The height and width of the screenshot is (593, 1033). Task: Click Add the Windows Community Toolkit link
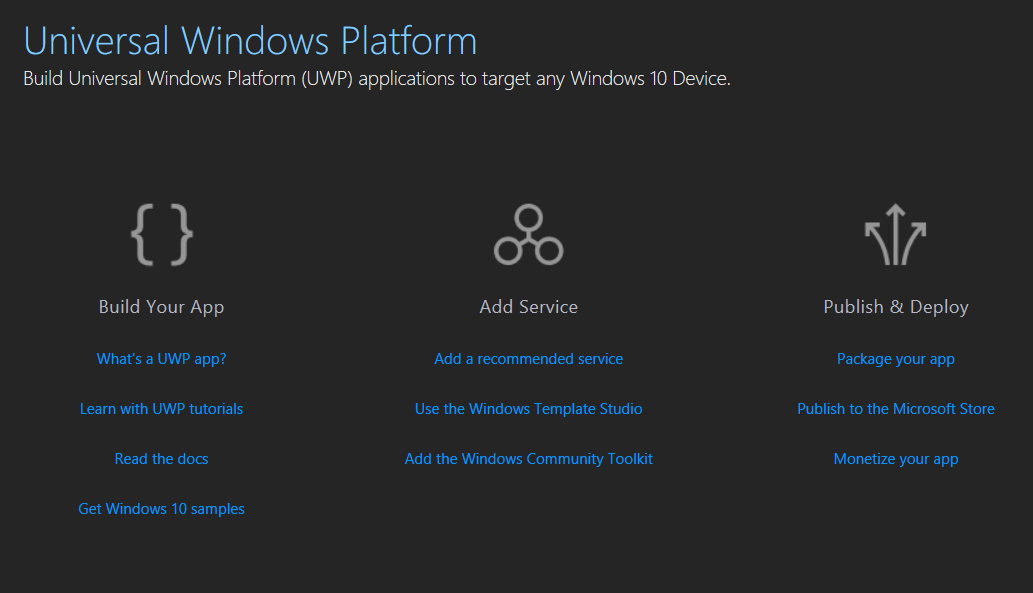(x=528, y=459)
